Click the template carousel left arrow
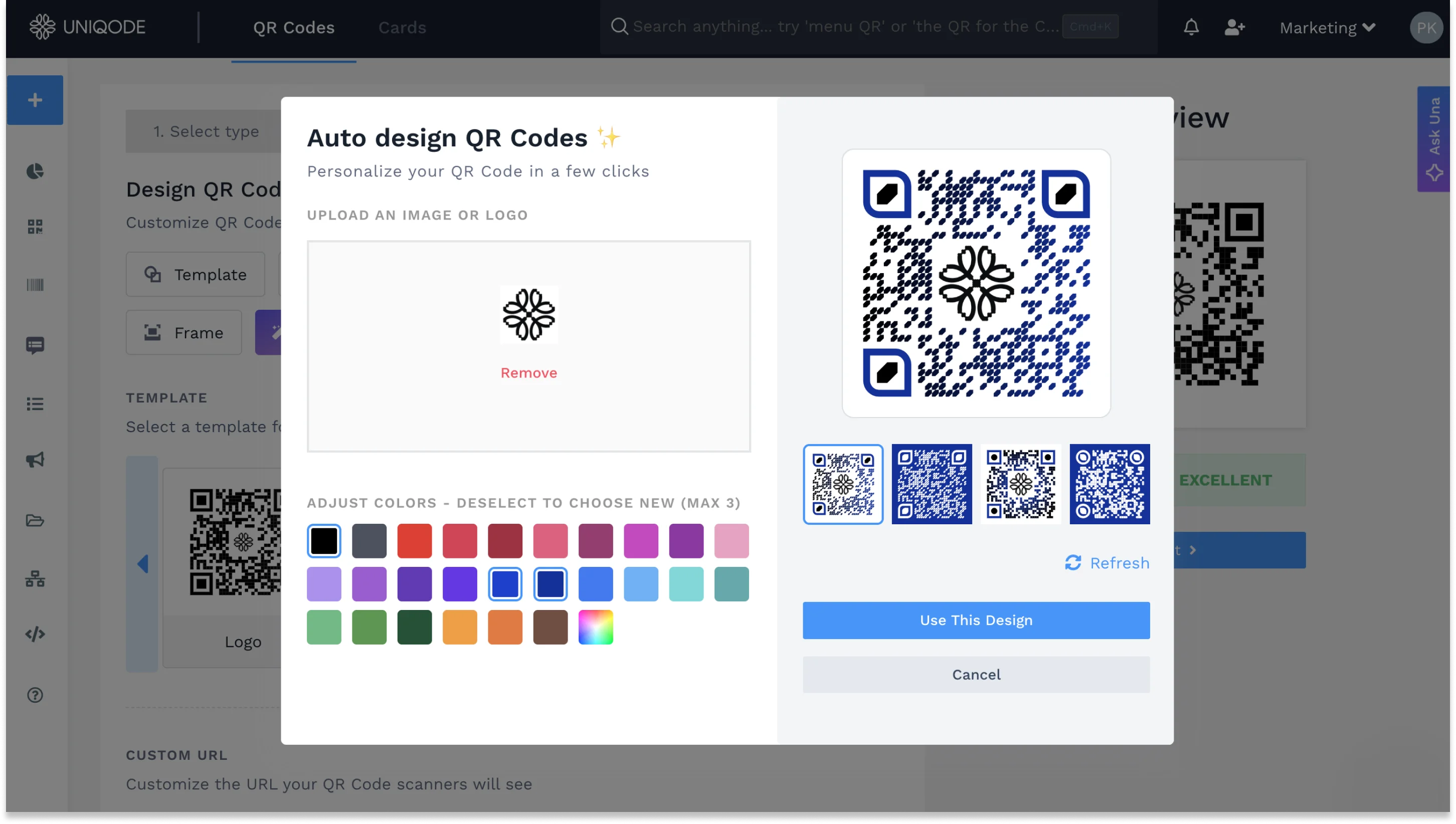Screen dimensions: 1456x824 pyautogui.click(x=142, y=564)
